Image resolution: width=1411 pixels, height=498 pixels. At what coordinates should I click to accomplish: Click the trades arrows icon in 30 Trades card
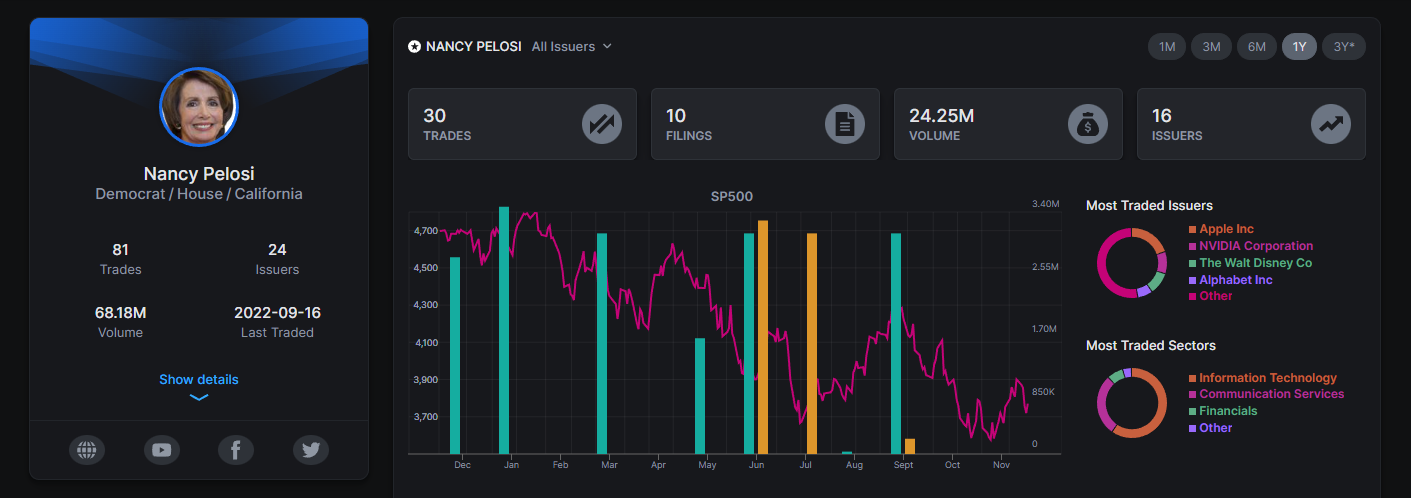pyautogui.click(x=602, y=124)
